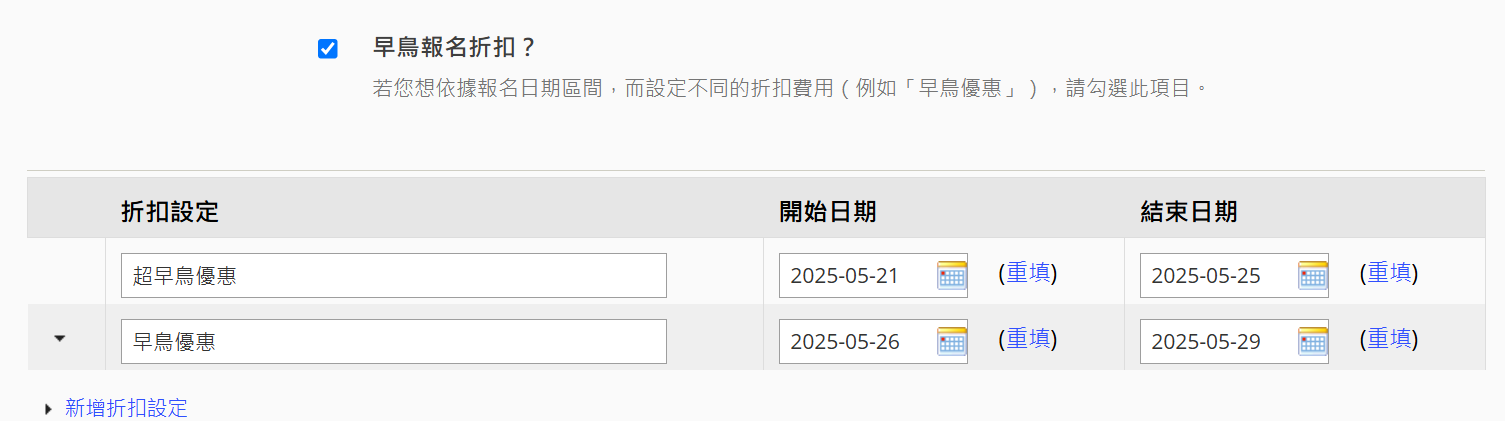Open calendar icon beside 2025-05-26 start date
1505x421 pixels.
952,342
